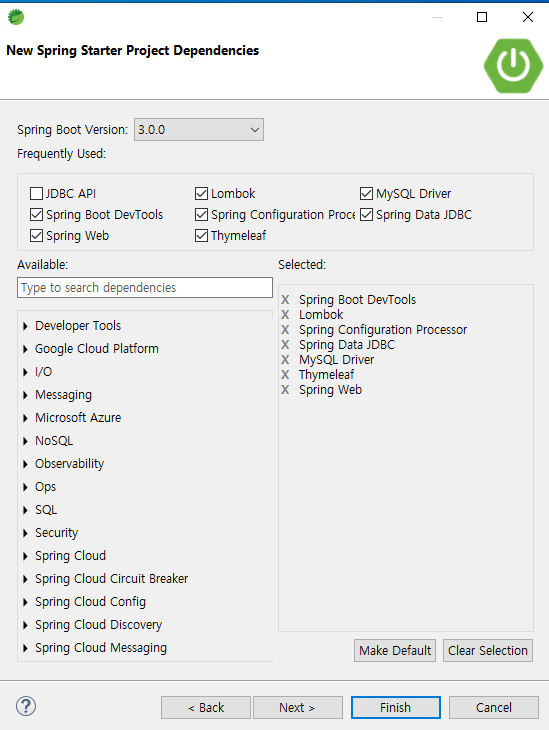The width and height of the screenshot is (549, 730).
Task: Expand the Spring Cloud Config category
Action: tap(25, 602)
